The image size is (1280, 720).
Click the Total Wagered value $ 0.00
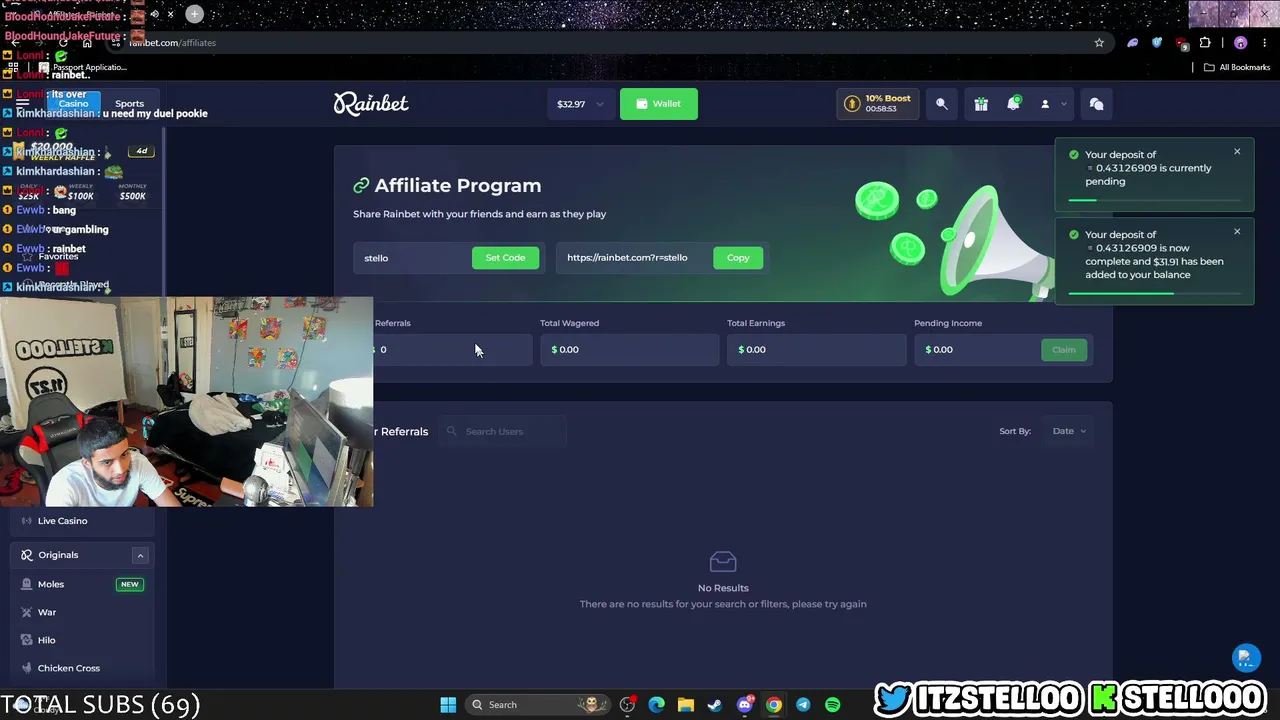(565, 350)
